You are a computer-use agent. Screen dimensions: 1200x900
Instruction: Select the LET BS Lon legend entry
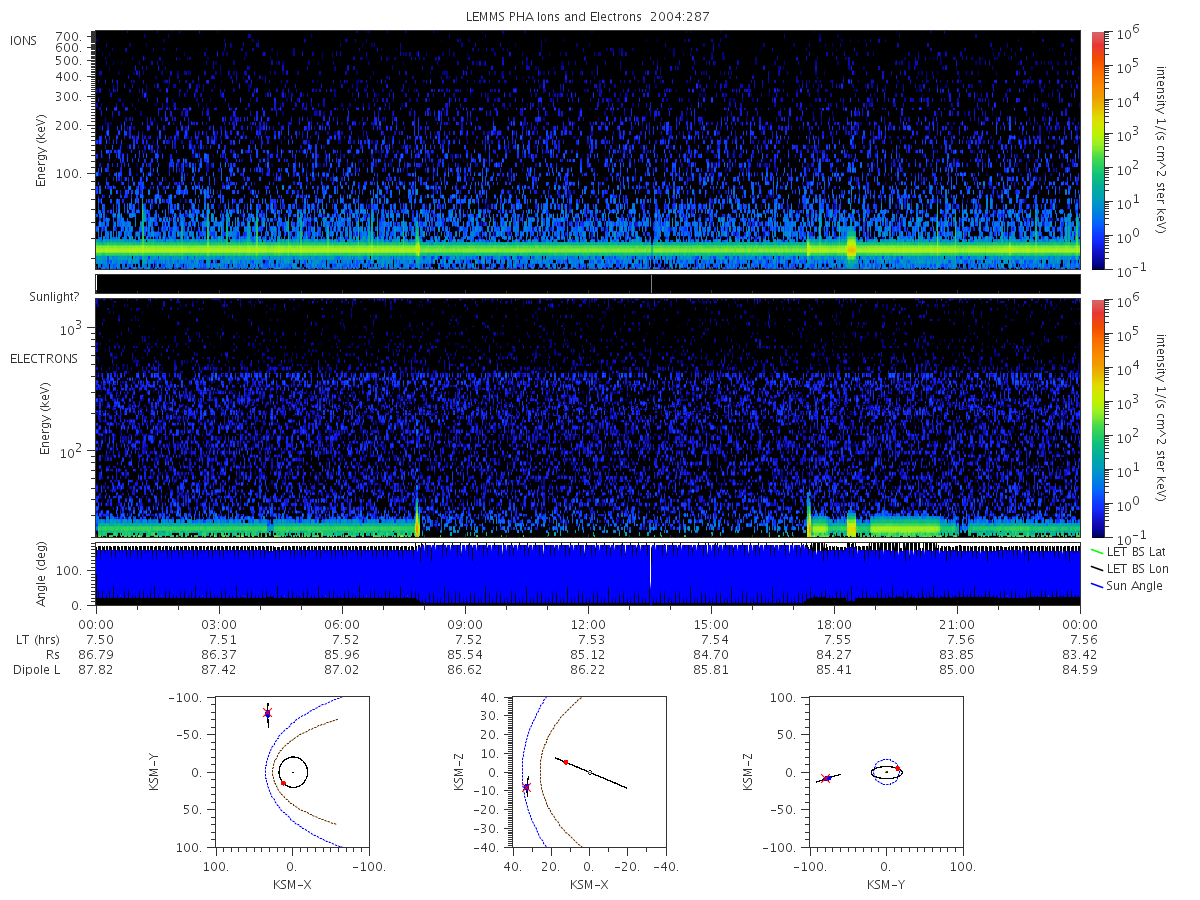click(x=1132, y=568)
